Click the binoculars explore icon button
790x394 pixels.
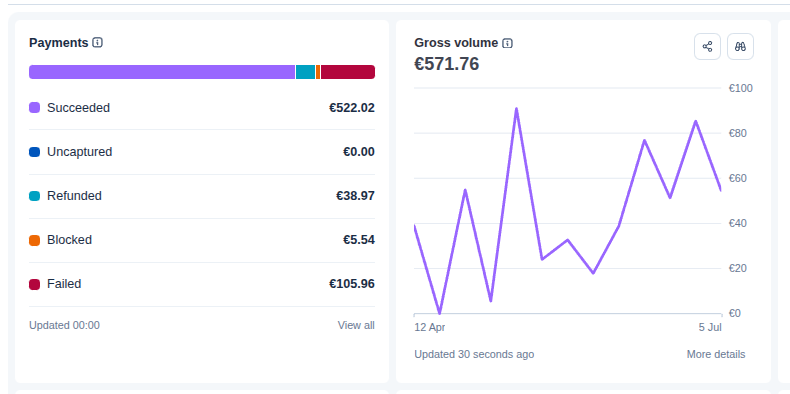741,46
